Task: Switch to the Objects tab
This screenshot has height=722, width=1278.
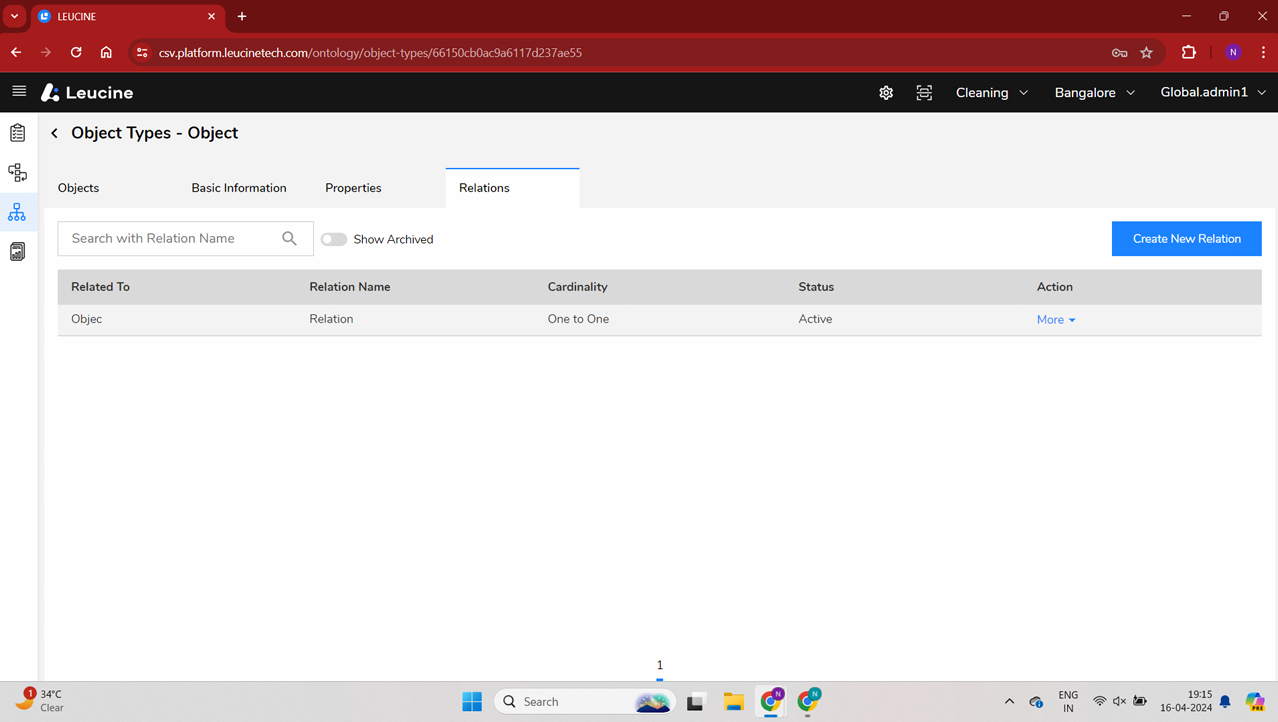Action: click(x=78, y=188)
